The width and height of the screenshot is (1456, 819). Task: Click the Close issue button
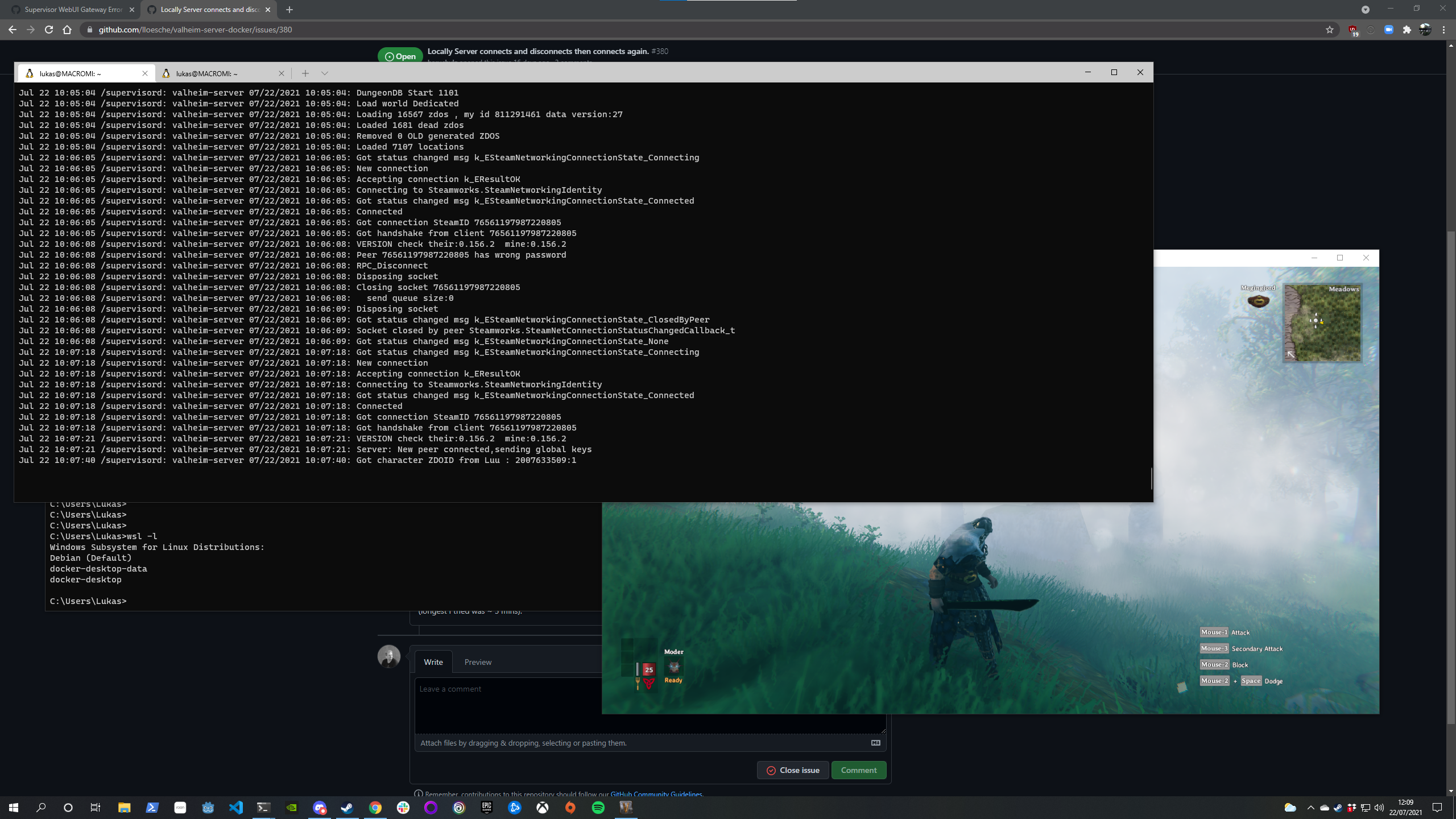click(x=793, y=770)
